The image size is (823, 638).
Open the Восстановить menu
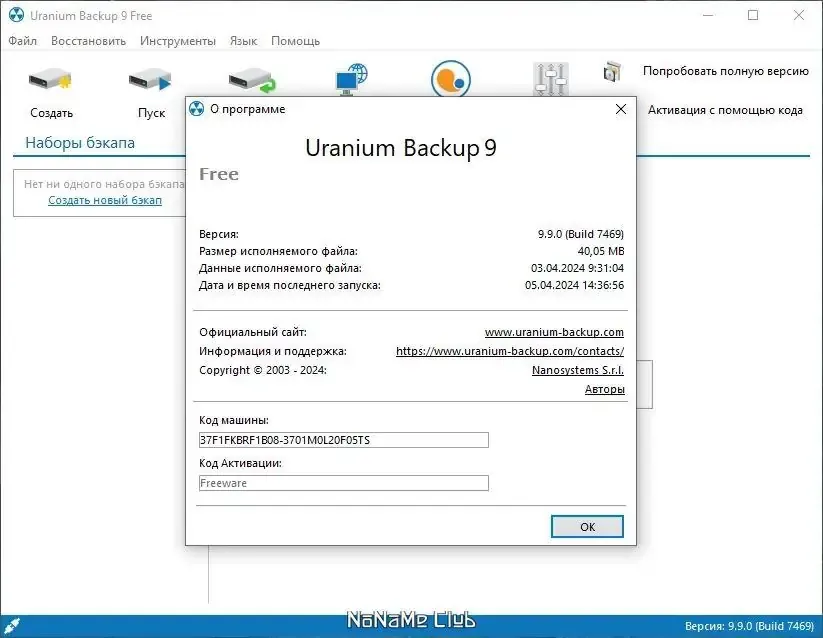tap(88, 41)
